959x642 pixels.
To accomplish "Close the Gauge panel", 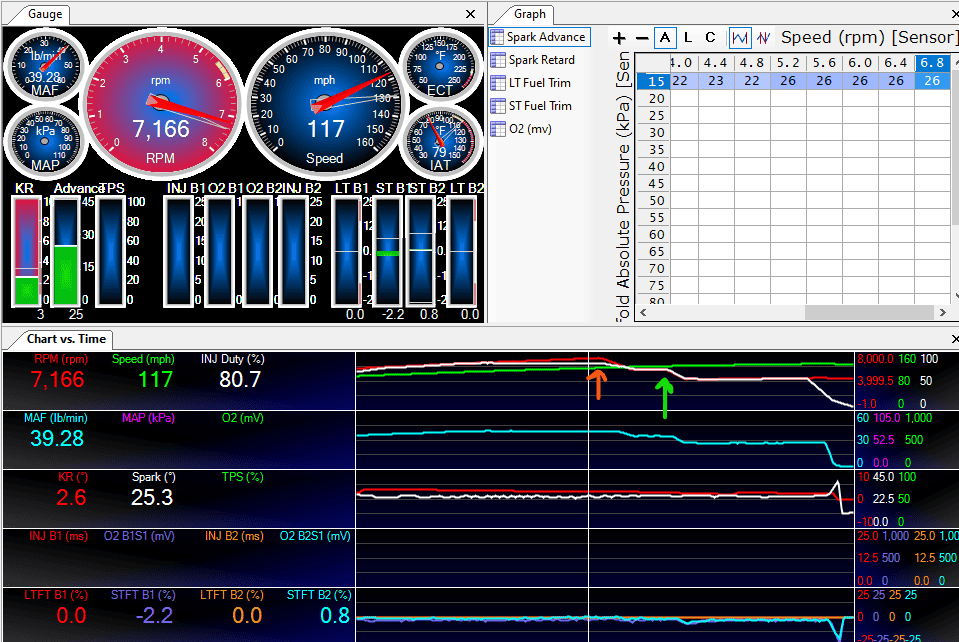I will (470, 14).
